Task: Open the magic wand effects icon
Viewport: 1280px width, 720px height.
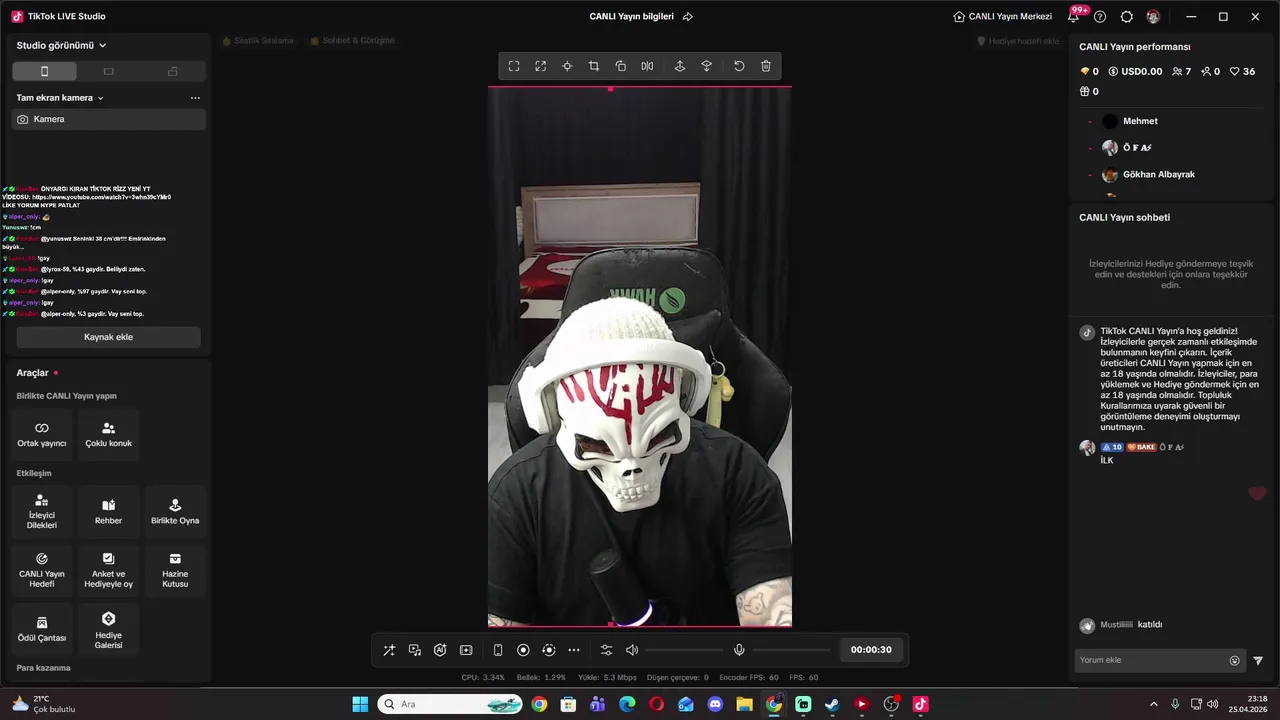Action: (389, 650)
